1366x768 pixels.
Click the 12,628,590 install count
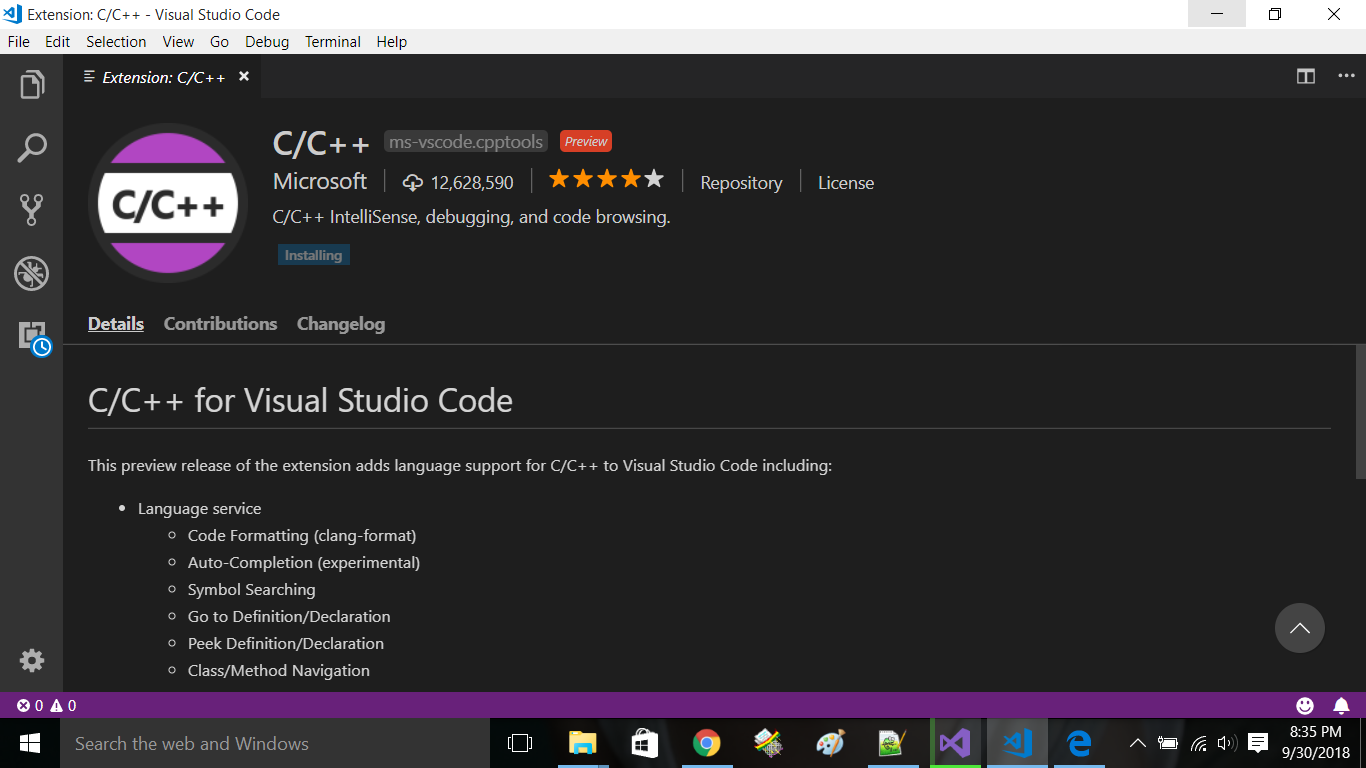click(472, 183)
